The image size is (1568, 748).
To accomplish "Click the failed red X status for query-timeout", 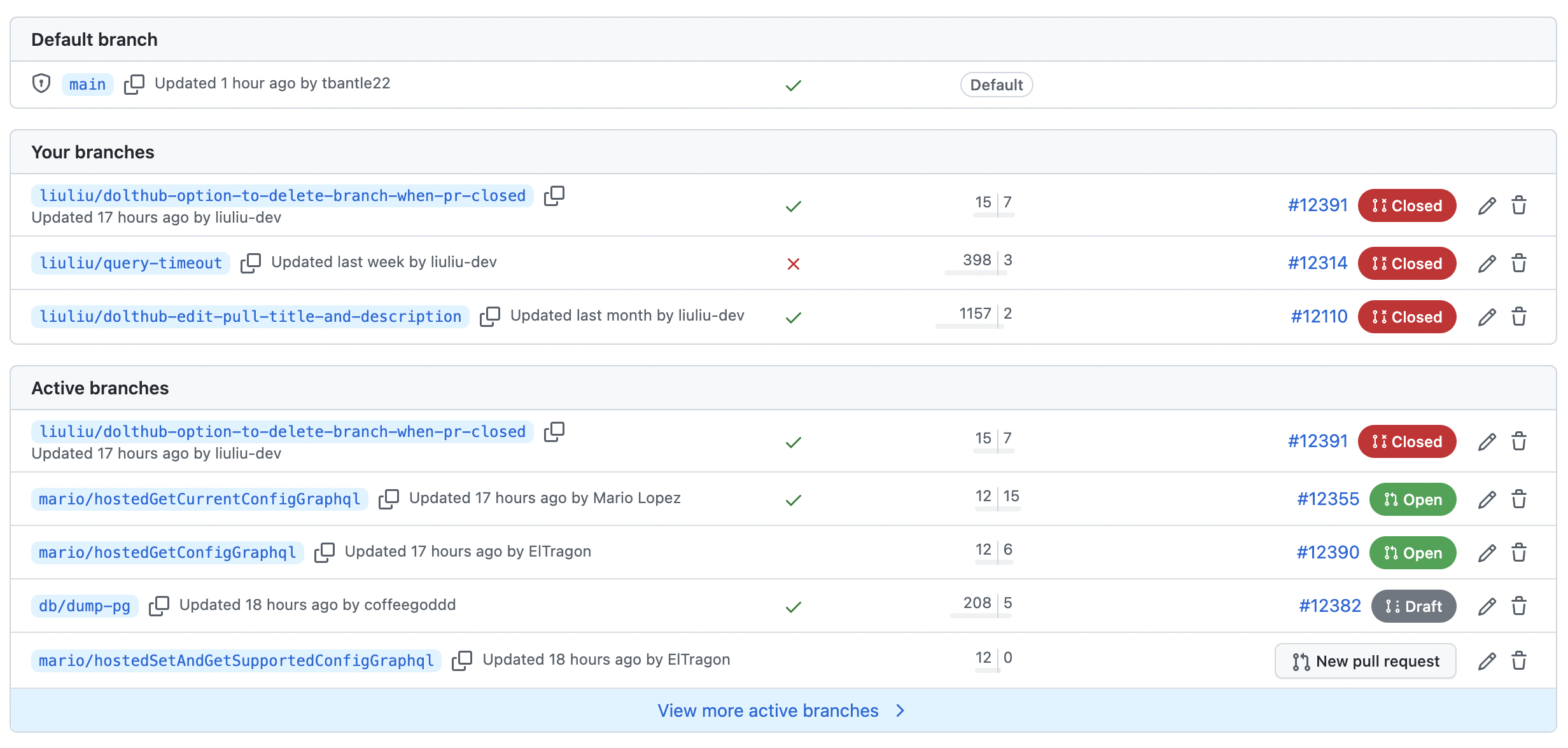I will tap(793, 264).
